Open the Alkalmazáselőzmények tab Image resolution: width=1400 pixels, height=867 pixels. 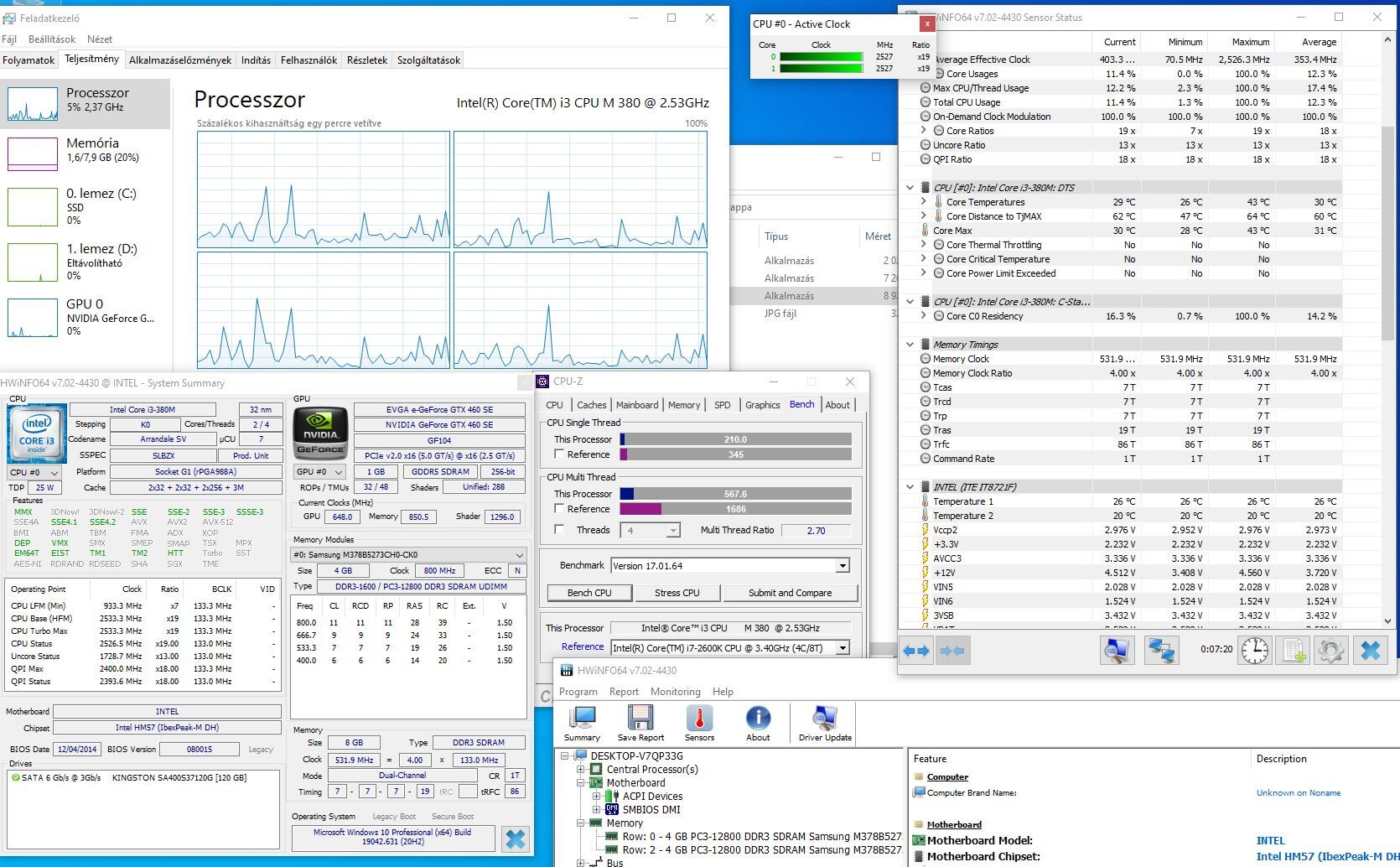pos(180,60)
